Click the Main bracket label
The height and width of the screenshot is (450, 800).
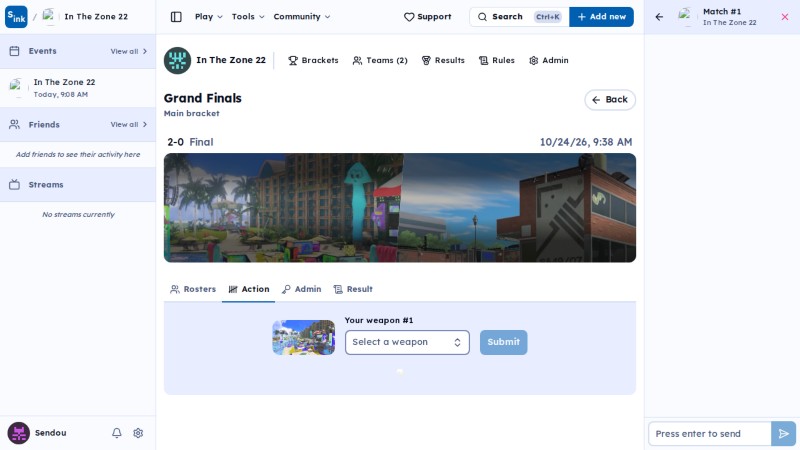pos(191,113)
